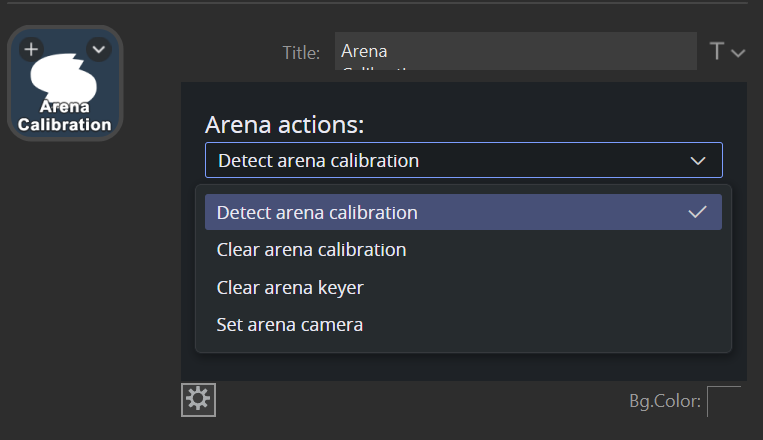The width and height of the screenshot is (763, 440).
Task: Click into the Title text field
Action: tap(515, 51)
